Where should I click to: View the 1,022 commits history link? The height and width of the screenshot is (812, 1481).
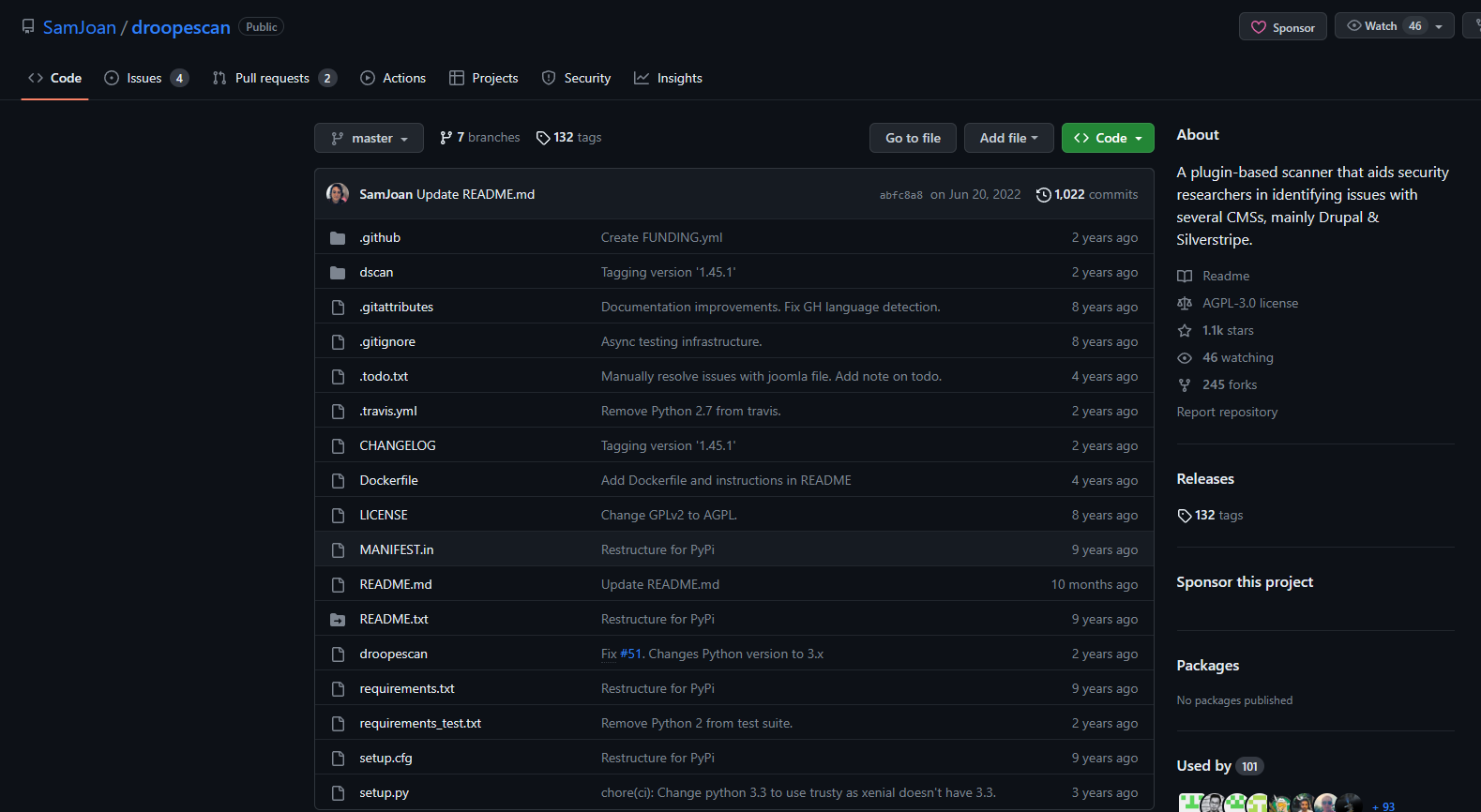click(1087, 195)
